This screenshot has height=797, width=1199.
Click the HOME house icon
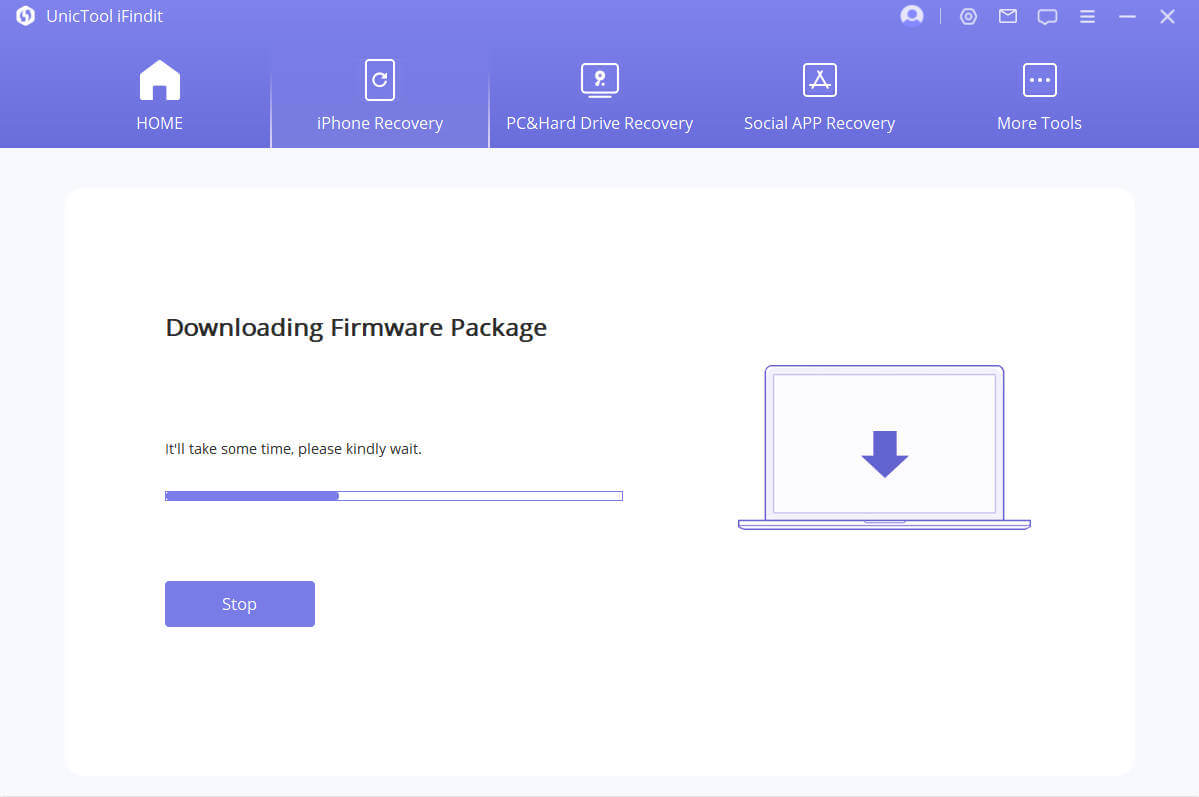tap(160, 80)
